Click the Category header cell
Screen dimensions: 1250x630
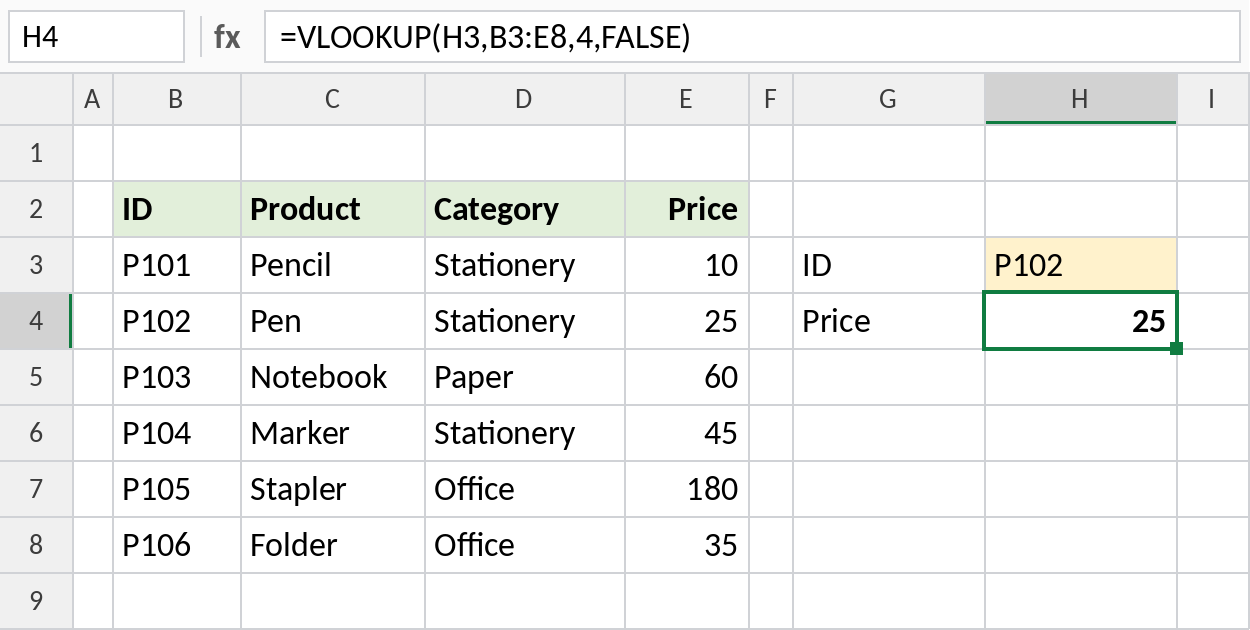pyautogui.click(x=525, y=209)
